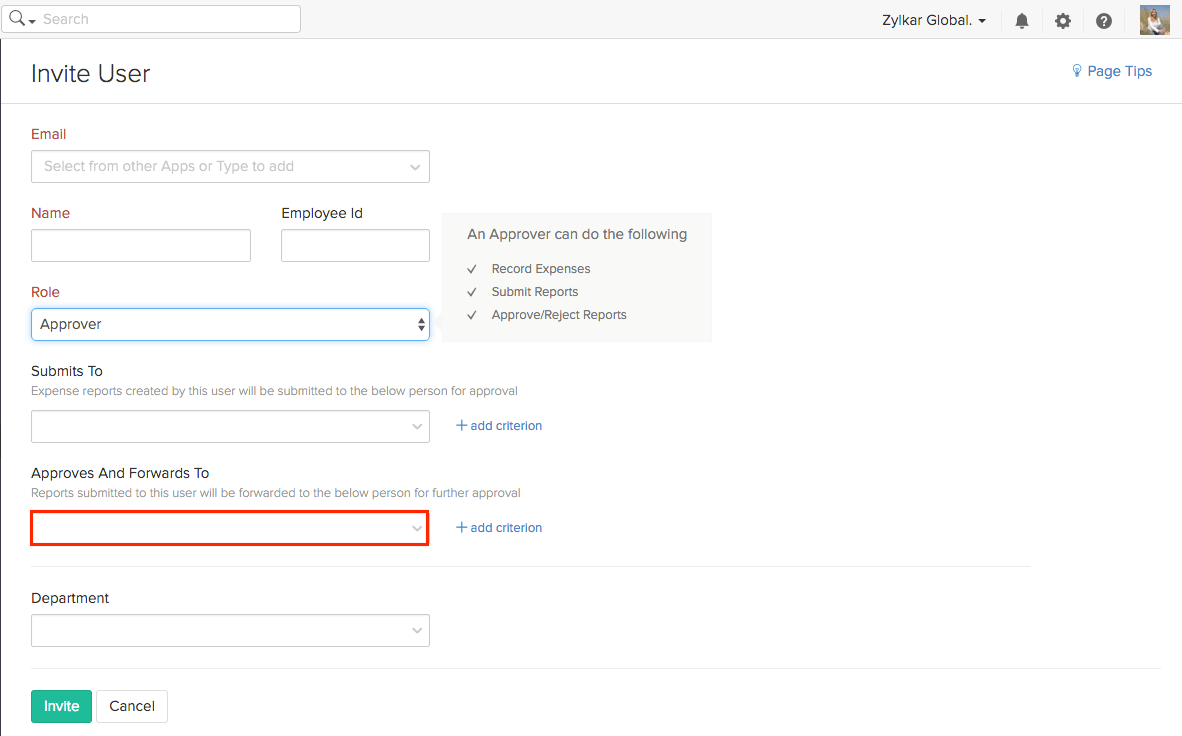This screenshot has height=736, width=1182.
Task: Click the Cancel button
Action: tap(132, 706)
